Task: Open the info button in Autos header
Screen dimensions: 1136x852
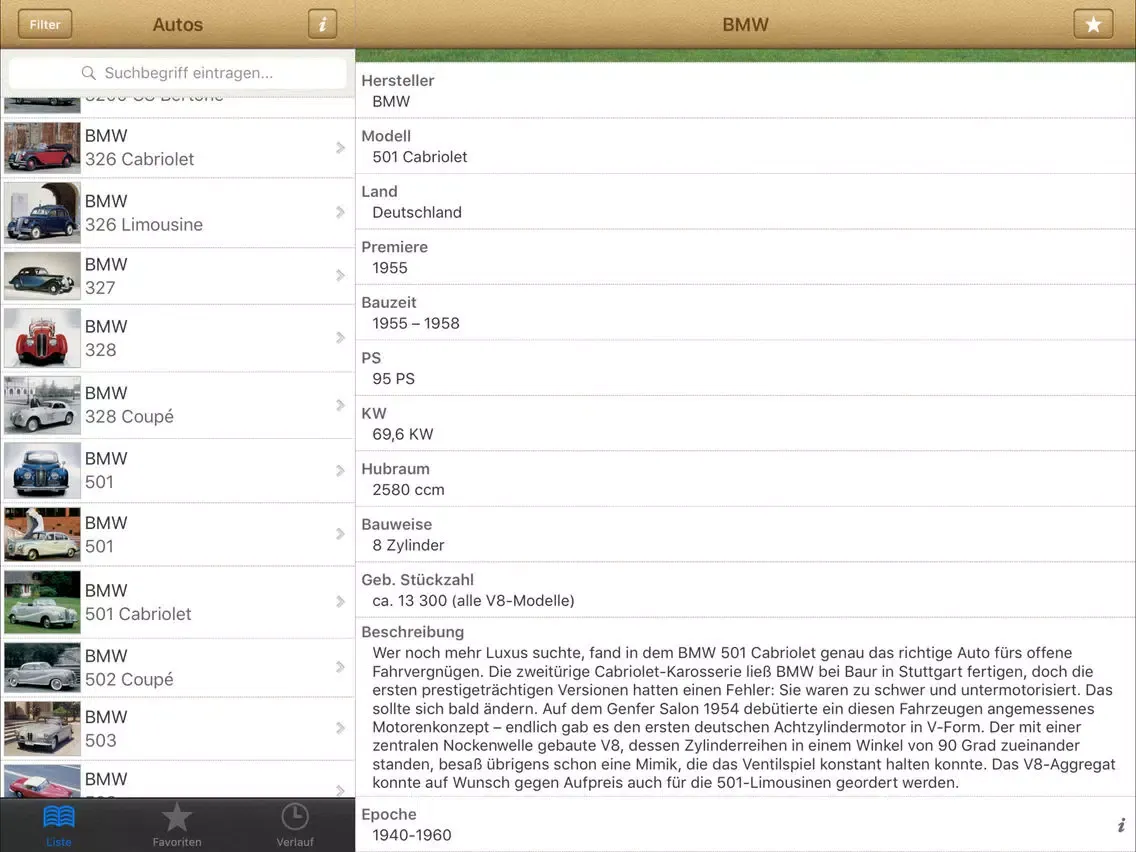Action: click(x=322, y=24)
